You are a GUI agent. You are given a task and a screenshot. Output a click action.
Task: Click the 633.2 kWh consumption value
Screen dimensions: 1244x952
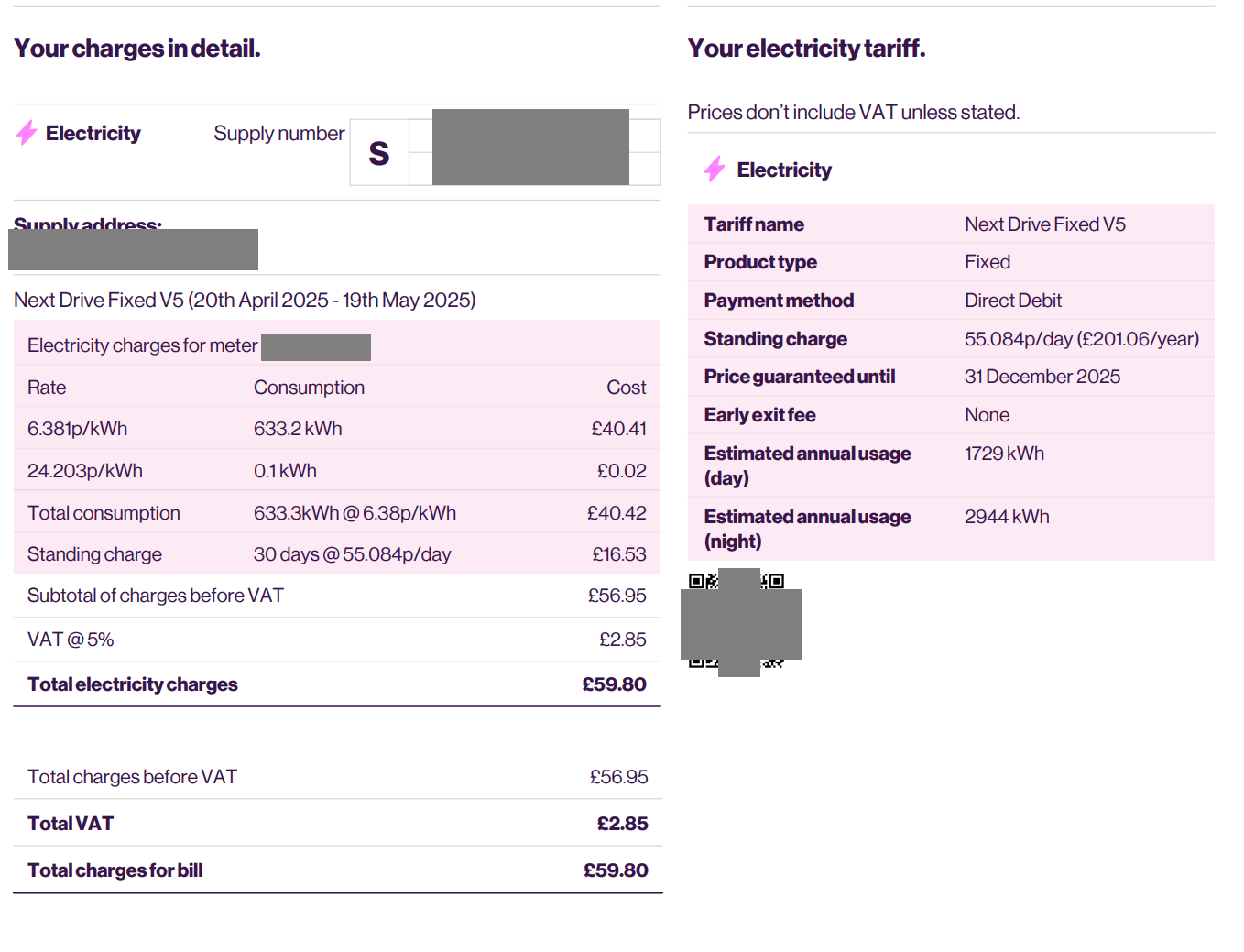[298, 429]
